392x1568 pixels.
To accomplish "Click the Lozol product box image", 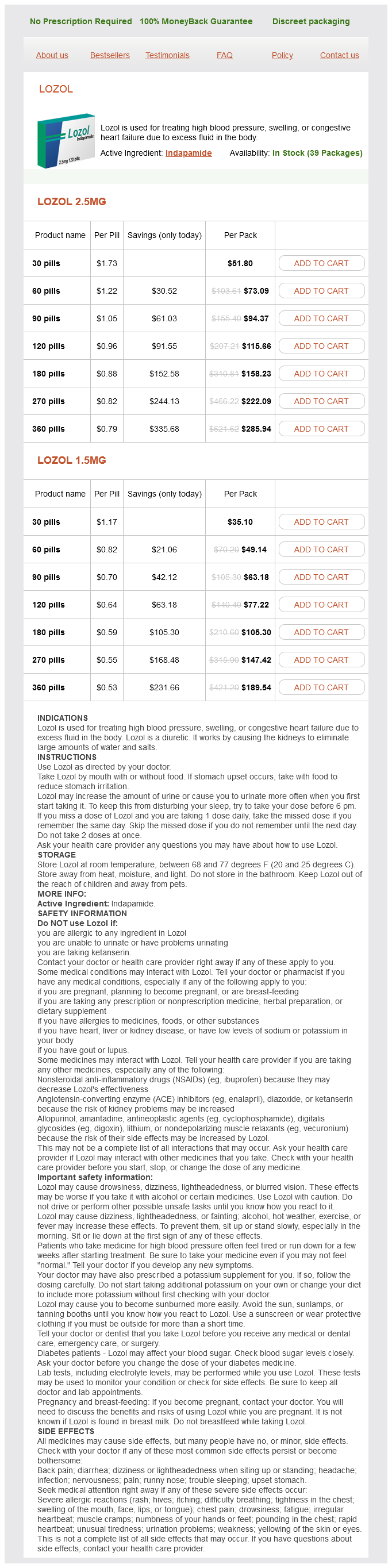I will point(66,140).
